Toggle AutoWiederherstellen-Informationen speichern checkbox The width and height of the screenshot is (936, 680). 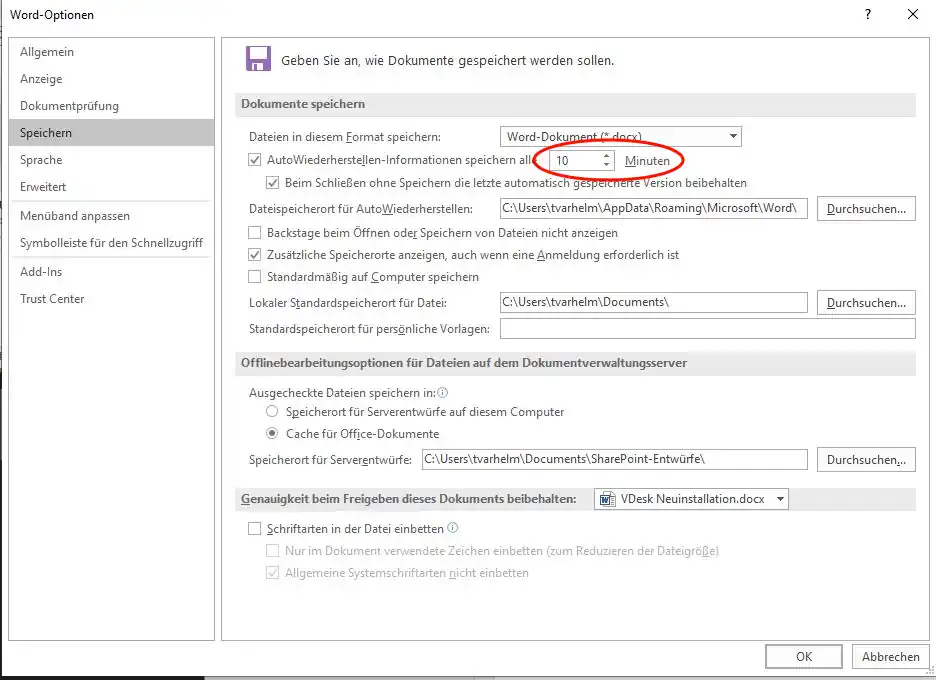click(x=255, y=160)
